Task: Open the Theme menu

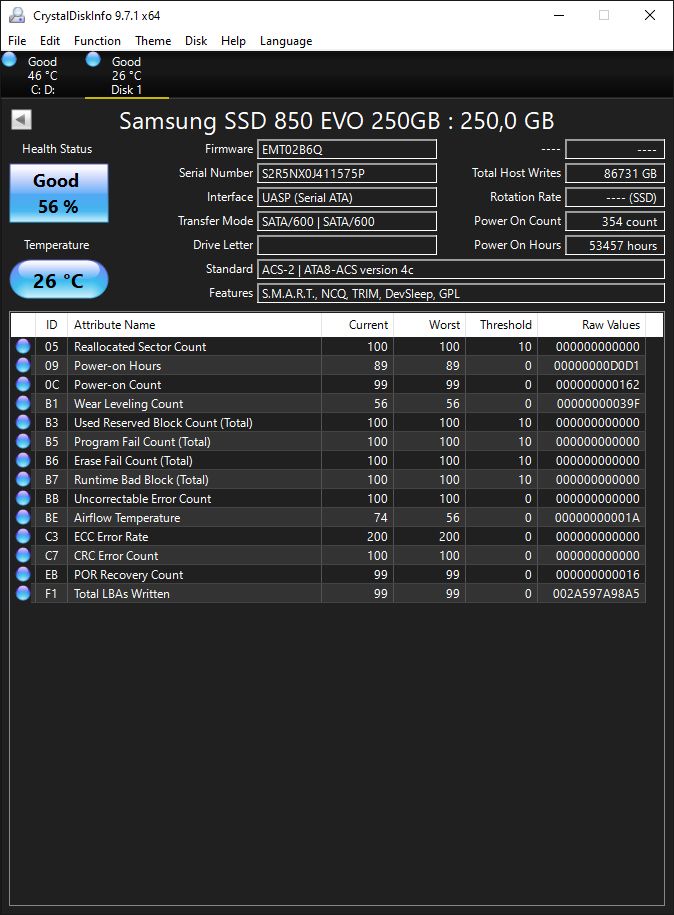Action: [x=153, y=41]
